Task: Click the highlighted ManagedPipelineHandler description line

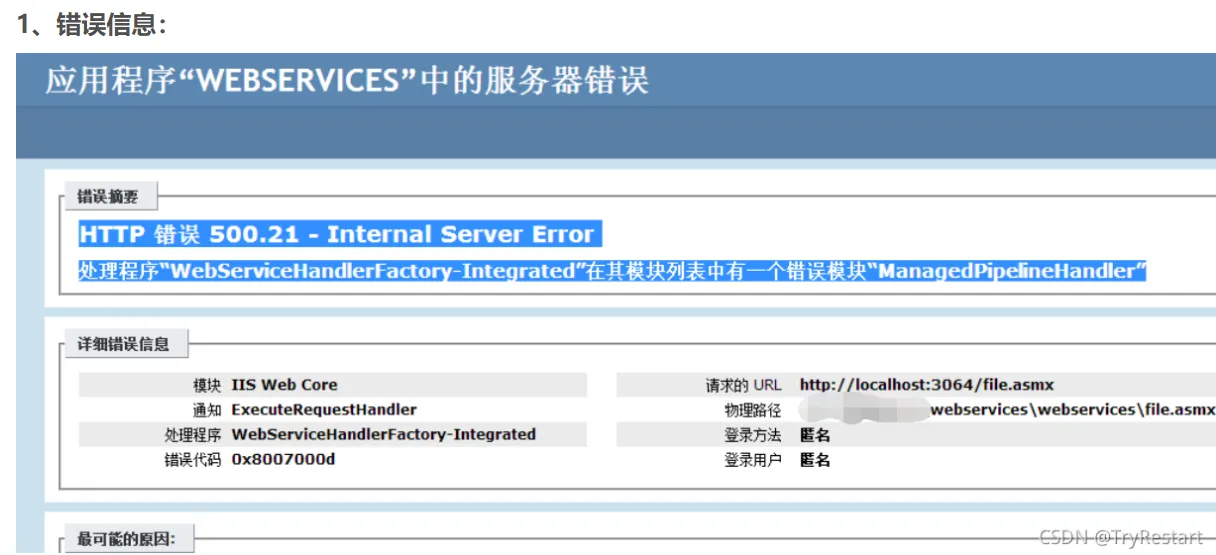Action: coord(612,271)
